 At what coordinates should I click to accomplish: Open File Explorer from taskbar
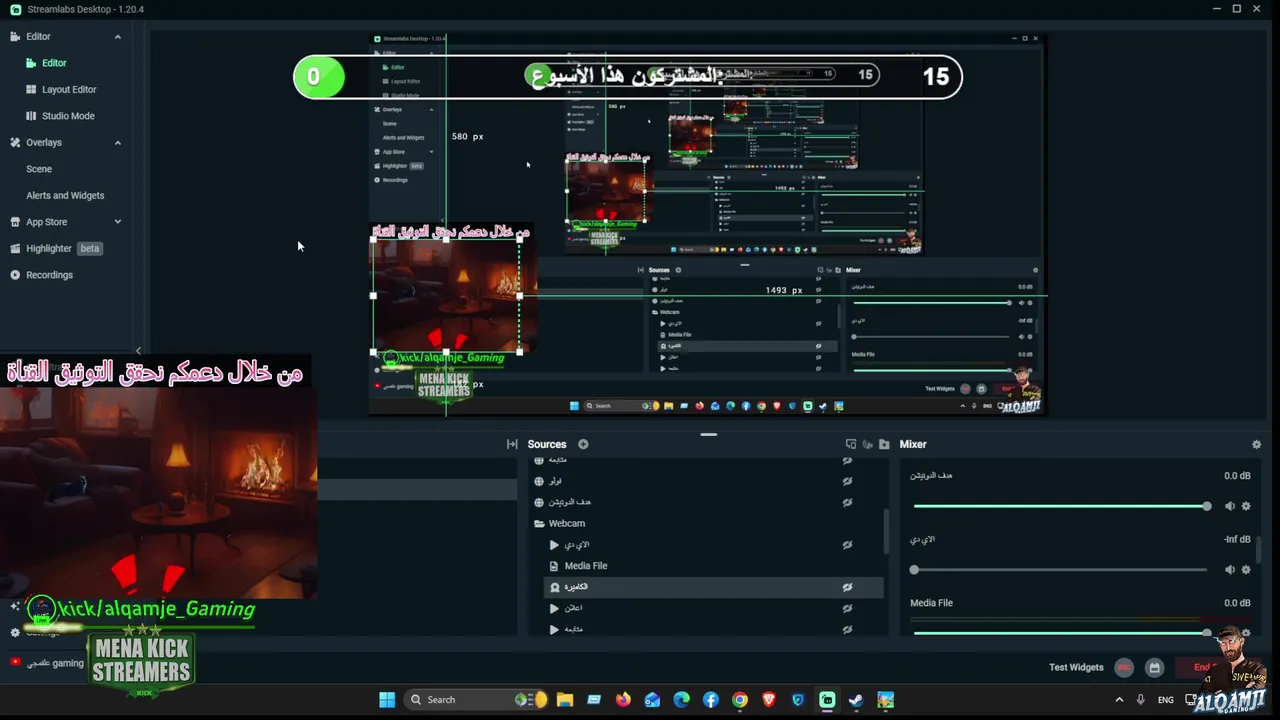[x=564, y=699]
